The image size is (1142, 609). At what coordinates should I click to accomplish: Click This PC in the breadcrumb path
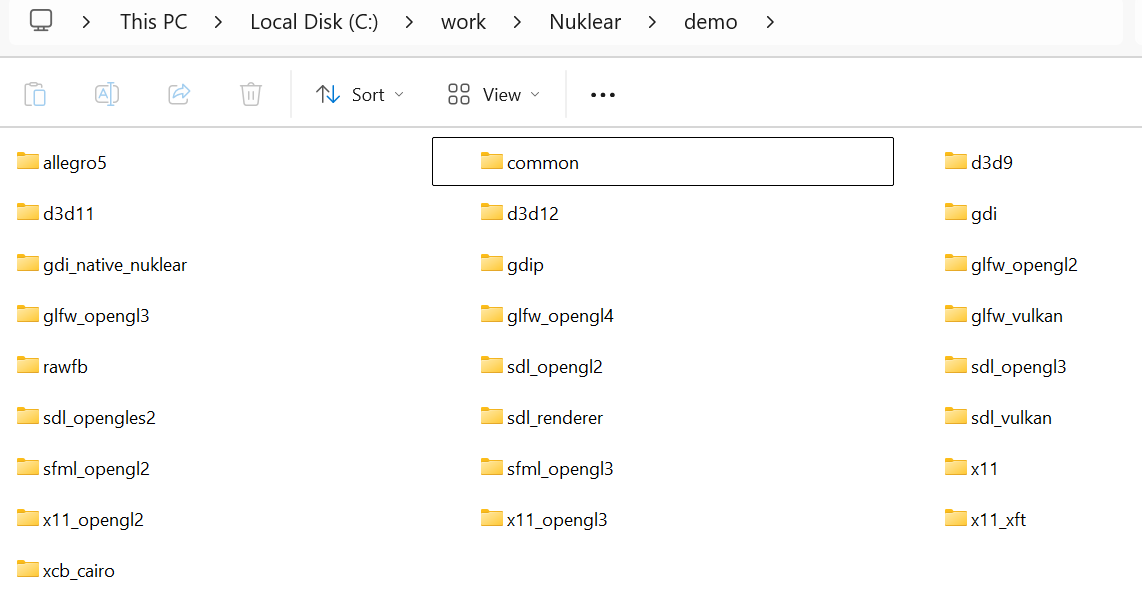pyautogui.click(x=153, y=22)
